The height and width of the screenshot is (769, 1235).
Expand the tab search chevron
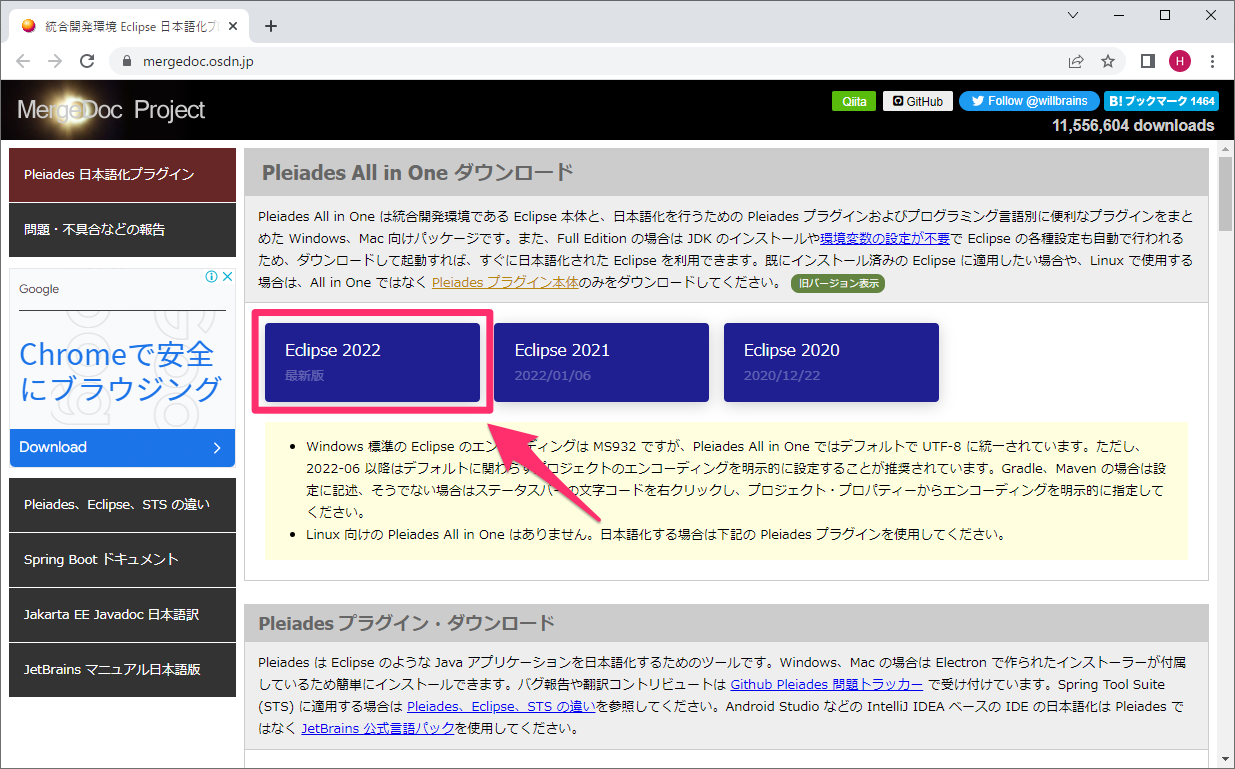pos(1073,16)
